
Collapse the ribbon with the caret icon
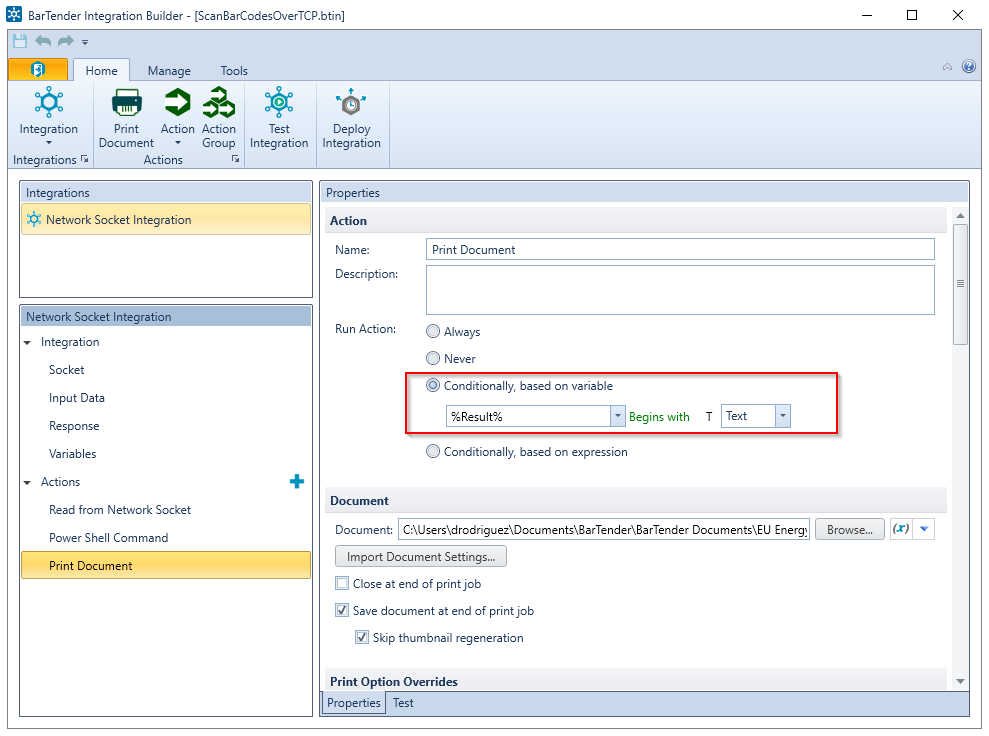click(947, 67)
